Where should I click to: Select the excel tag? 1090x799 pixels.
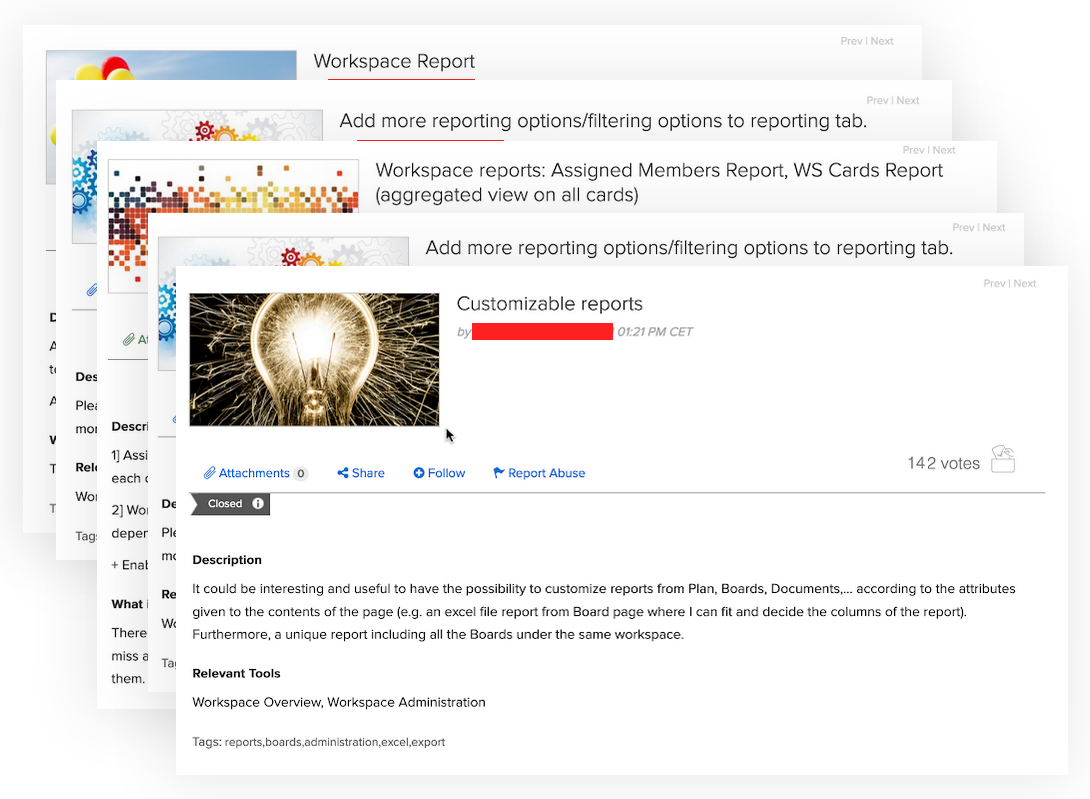click(x=395, y=742)
